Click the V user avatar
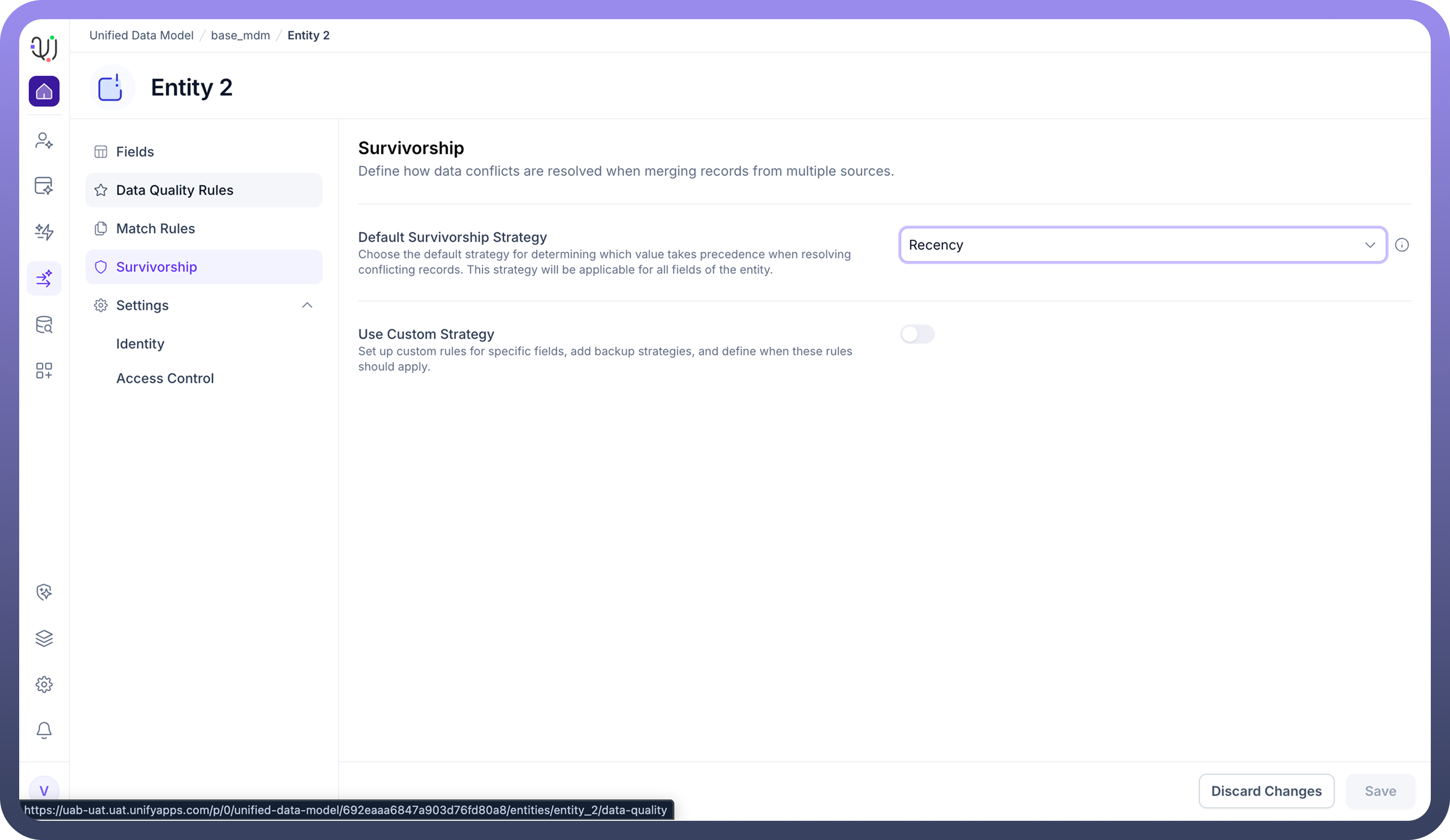The height and width of the screenshot is (840, 1450). coord(44,790)
